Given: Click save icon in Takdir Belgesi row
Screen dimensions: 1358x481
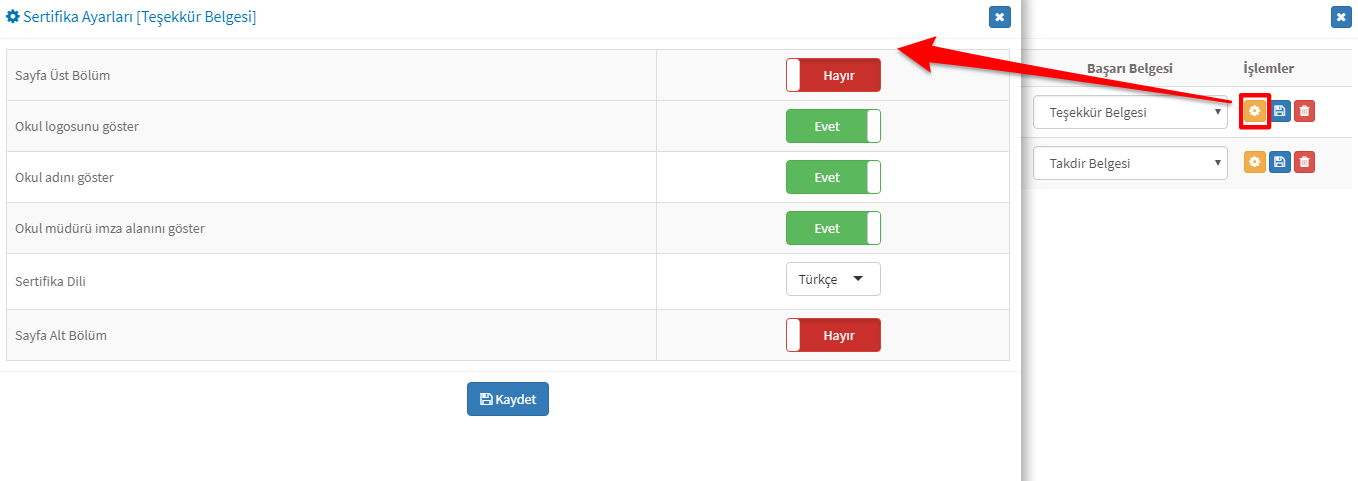Looking at the screenshot, I should [x=1279, y=162].
